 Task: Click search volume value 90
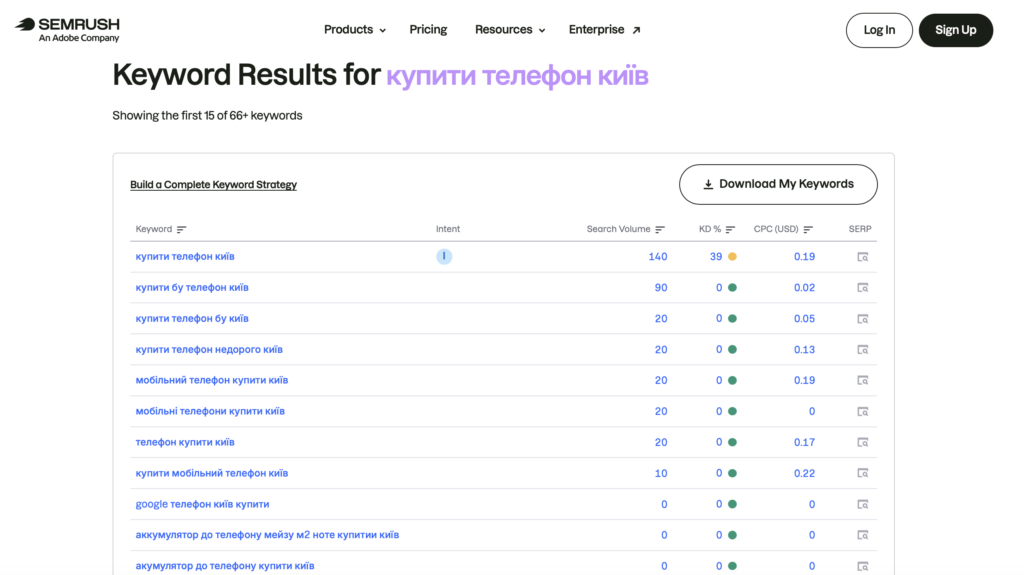tap(661, 288)
